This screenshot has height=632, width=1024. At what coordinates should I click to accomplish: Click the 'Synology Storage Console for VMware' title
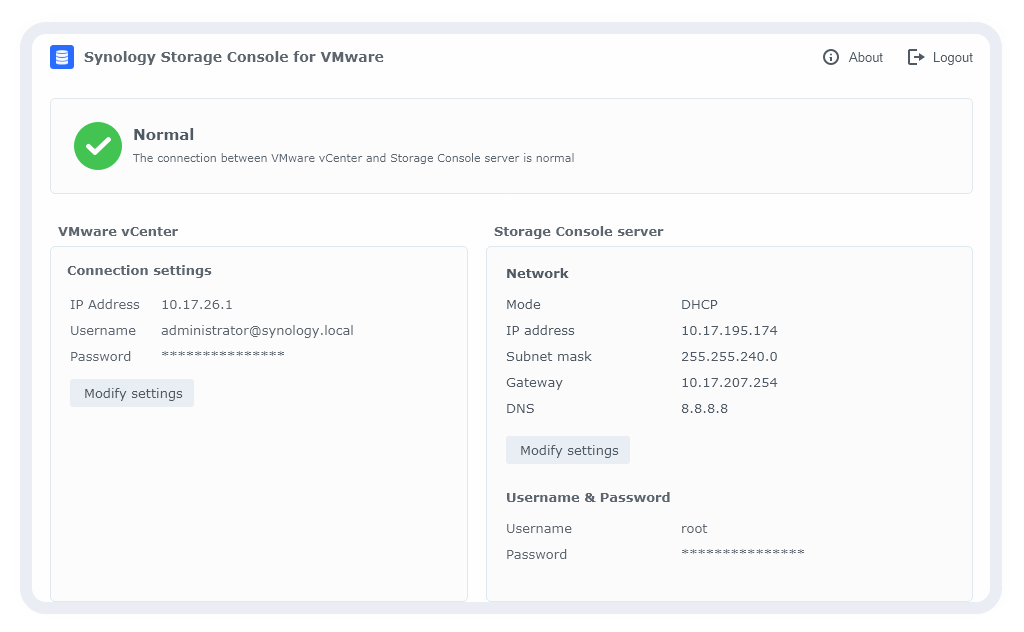click(x=234, y=57)
